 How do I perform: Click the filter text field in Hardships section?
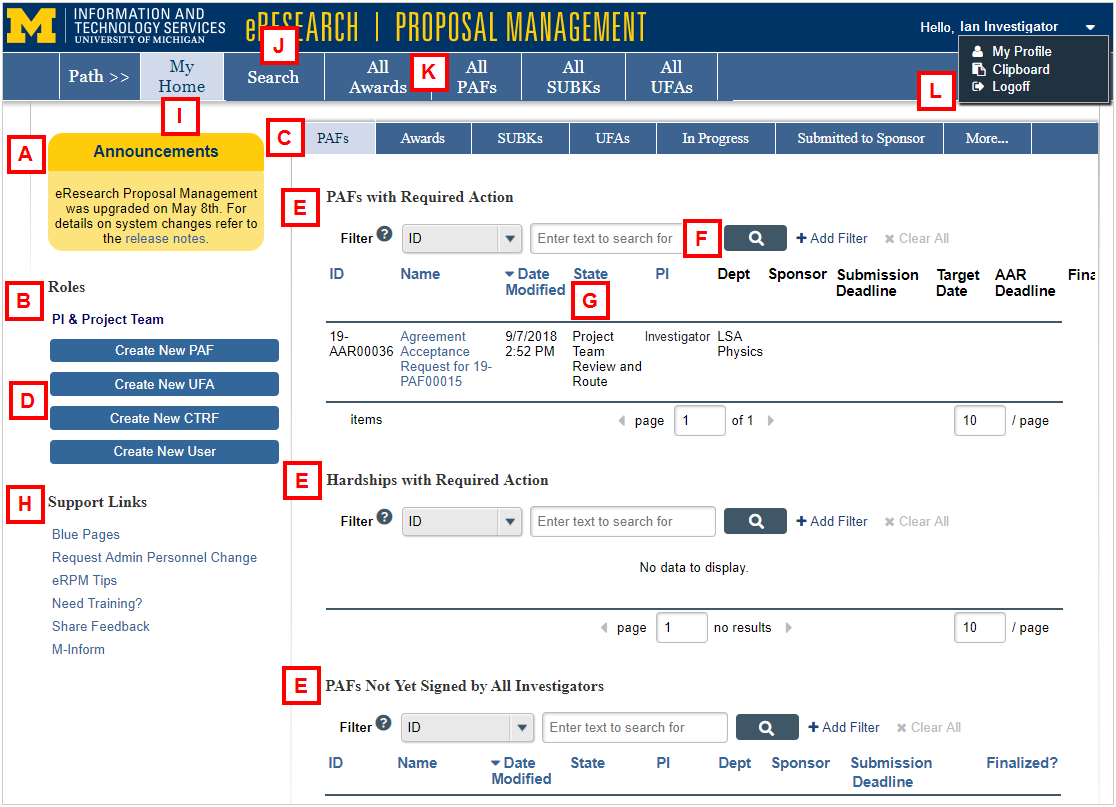622,522
